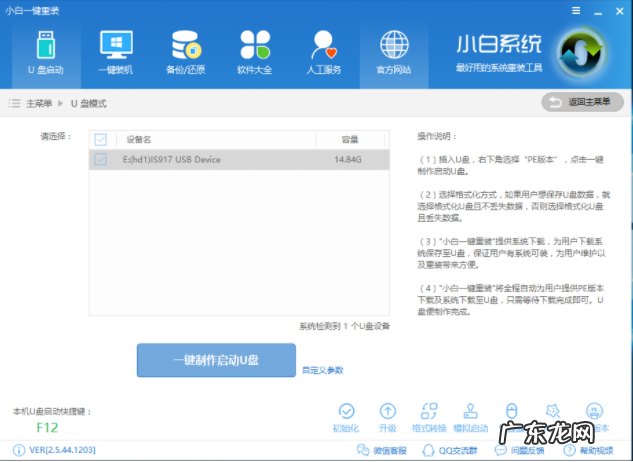This screenshot has width=633, height=462.
Task: Click 主菜单 in the breadcrumb
Action: click(39, 103)
